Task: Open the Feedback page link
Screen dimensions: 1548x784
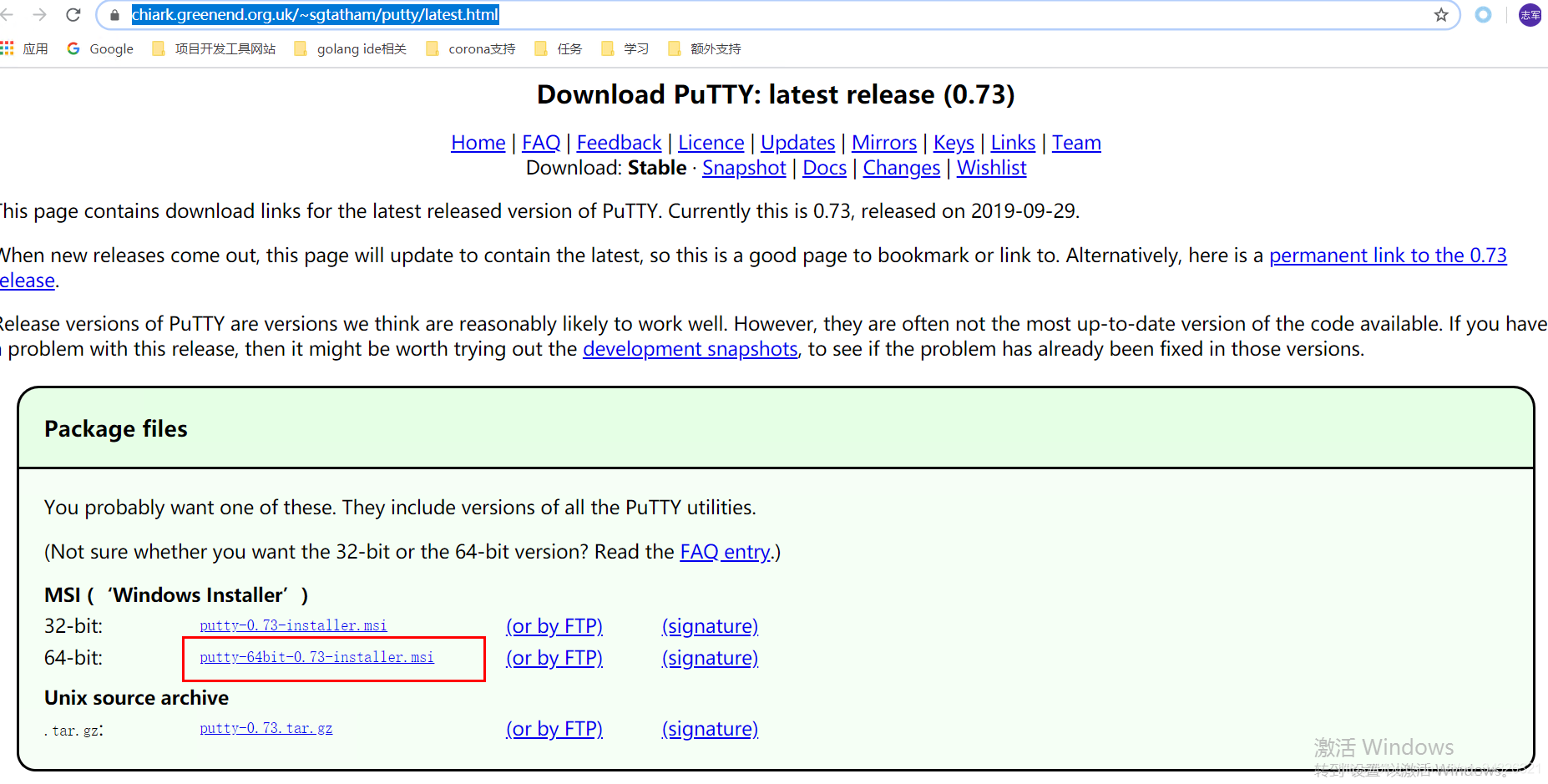Action: pyautogui.click(x=619, y=143)
